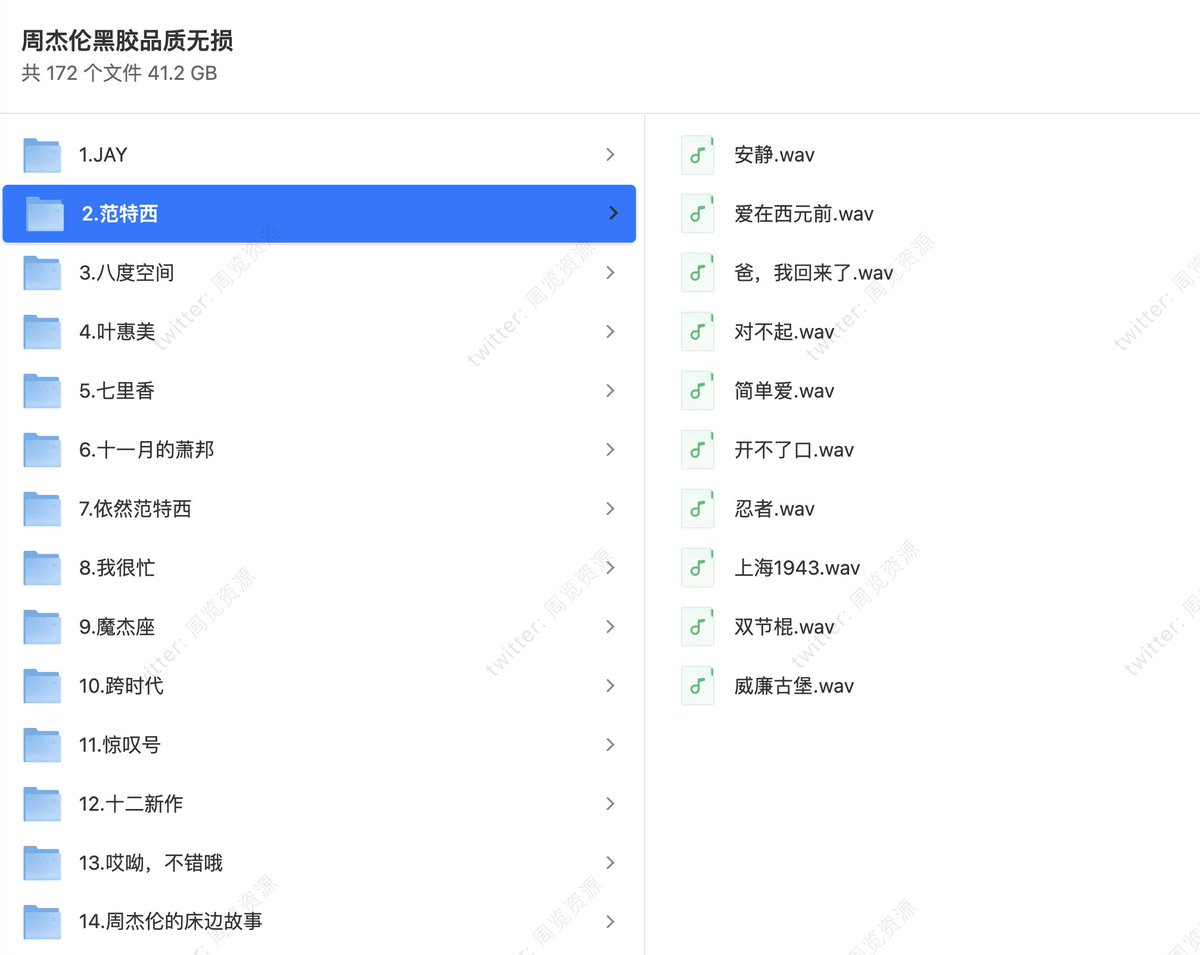Select the file name 忍者.wav
Screen dimensions: 1200x955
click(x=774, y=509)
